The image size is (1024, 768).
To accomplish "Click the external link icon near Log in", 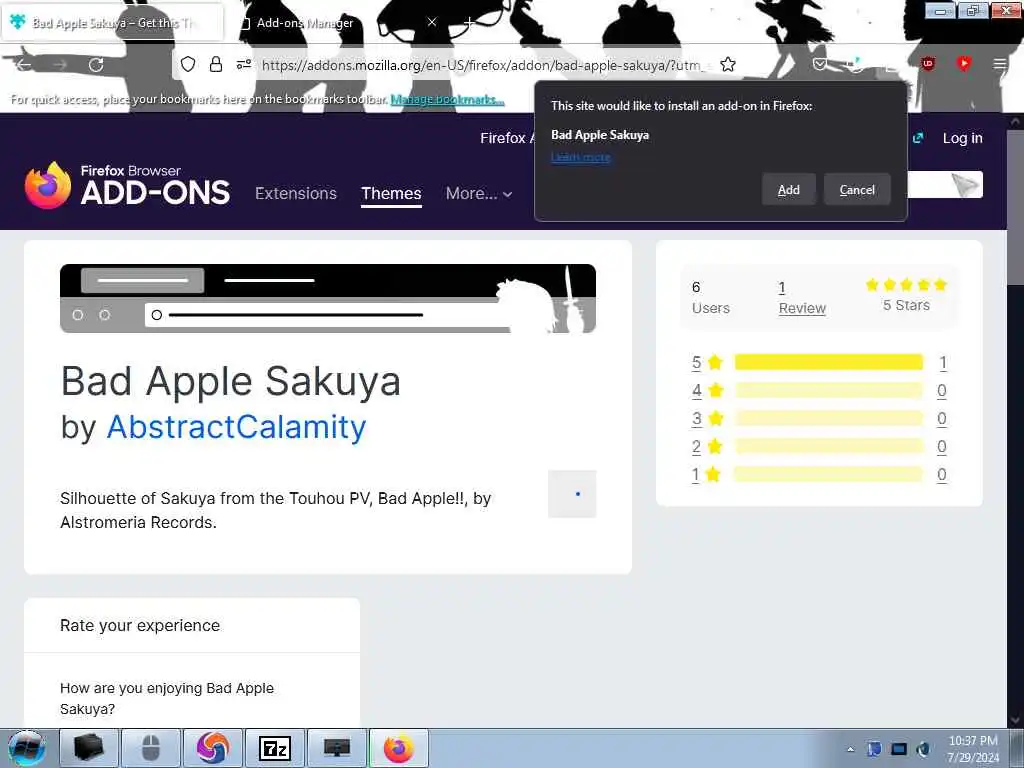I will [x=918, y=138].
